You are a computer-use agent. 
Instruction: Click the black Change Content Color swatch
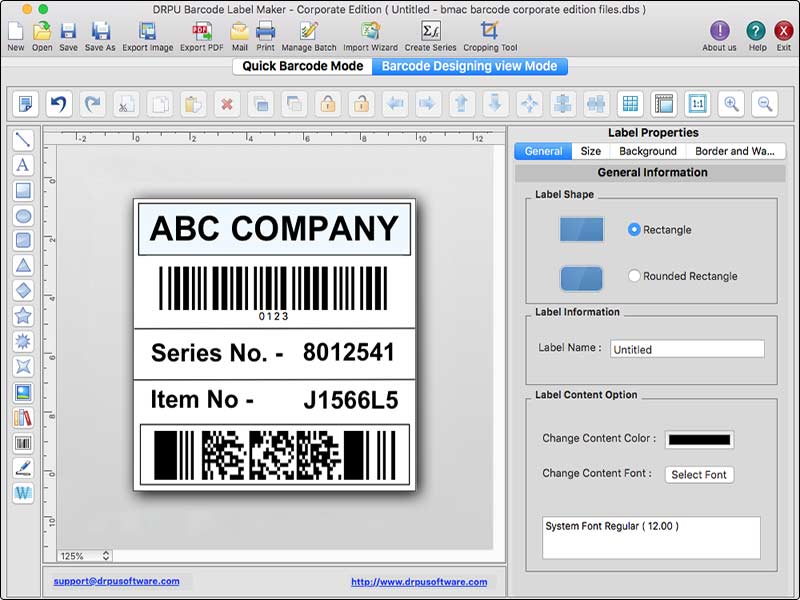click(x=699, y=440)
